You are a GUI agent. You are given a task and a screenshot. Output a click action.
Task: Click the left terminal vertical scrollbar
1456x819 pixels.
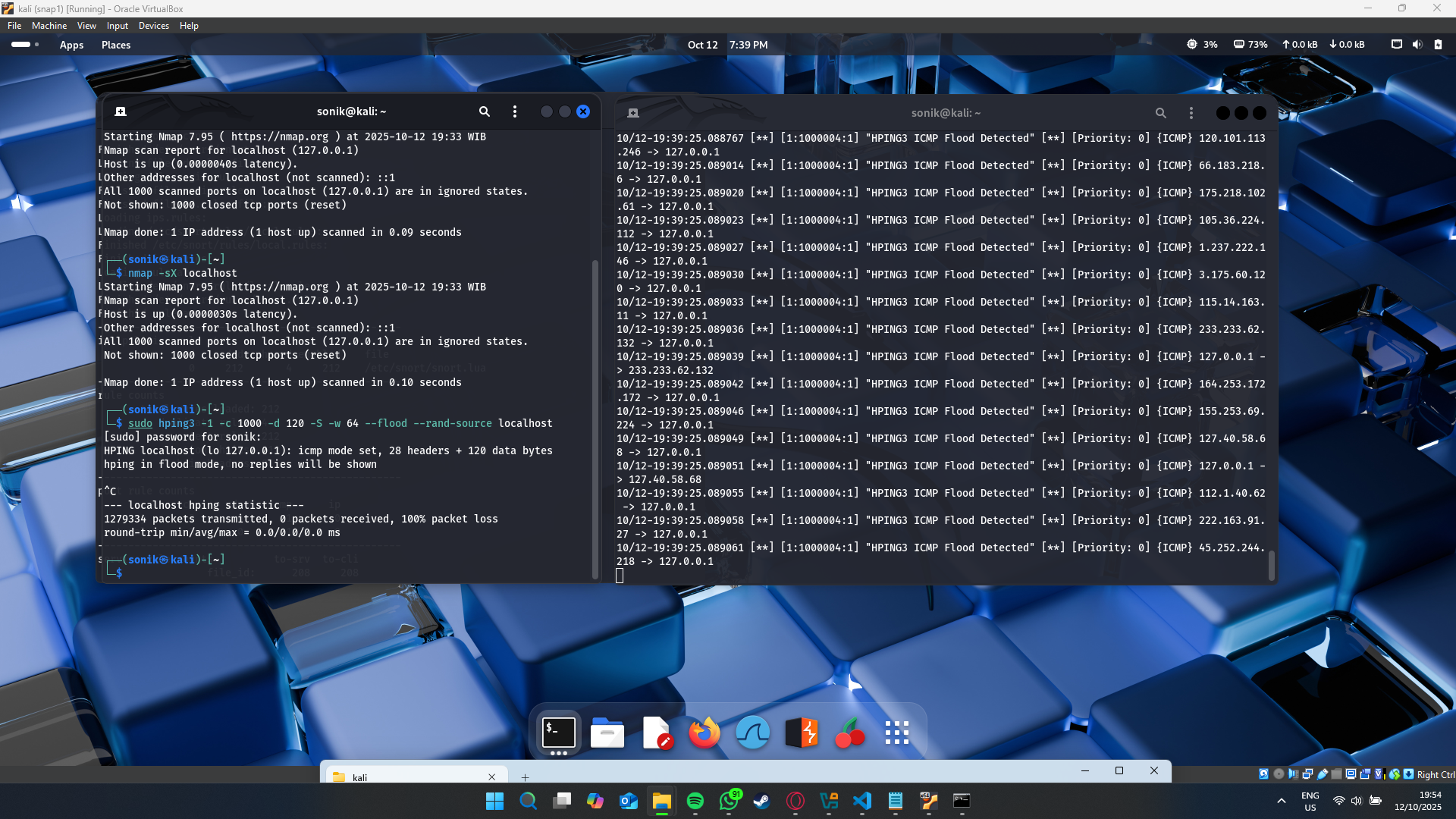(595, 419)
